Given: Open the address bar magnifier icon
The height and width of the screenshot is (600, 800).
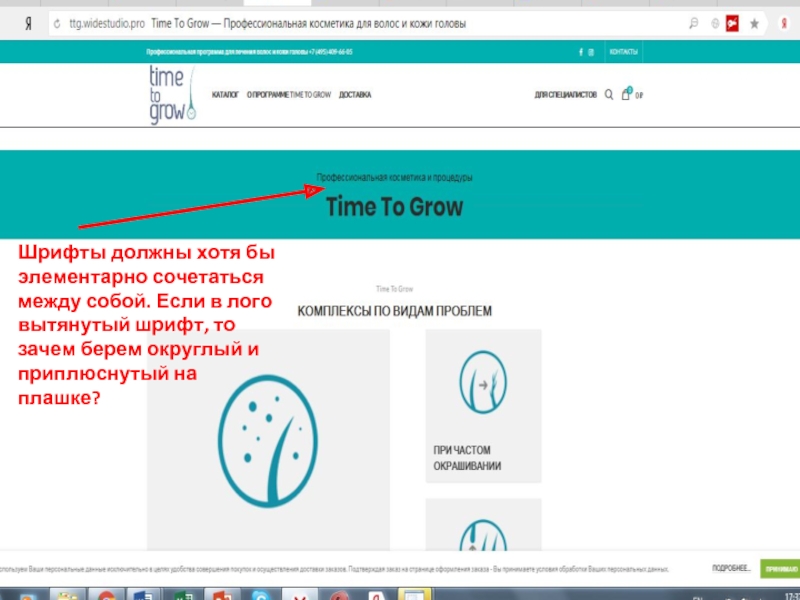Looking at the screenshot, I should 693,23.
